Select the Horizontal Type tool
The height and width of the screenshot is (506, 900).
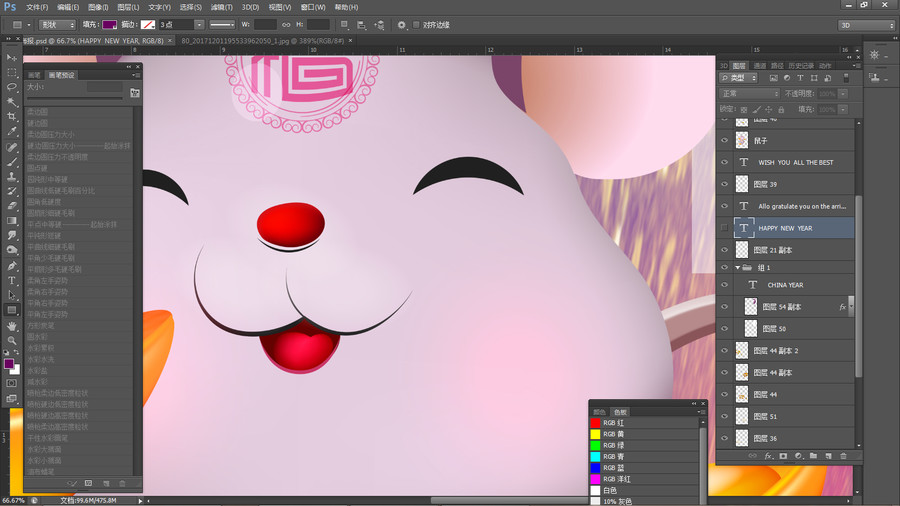pyautogui.click(x=11, y=281)
